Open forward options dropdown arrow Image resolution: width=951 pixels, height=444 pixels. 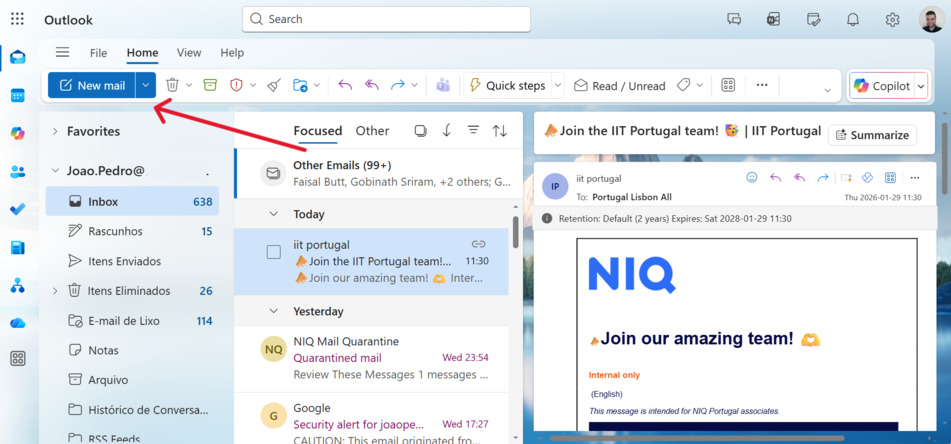click(414, 86)
